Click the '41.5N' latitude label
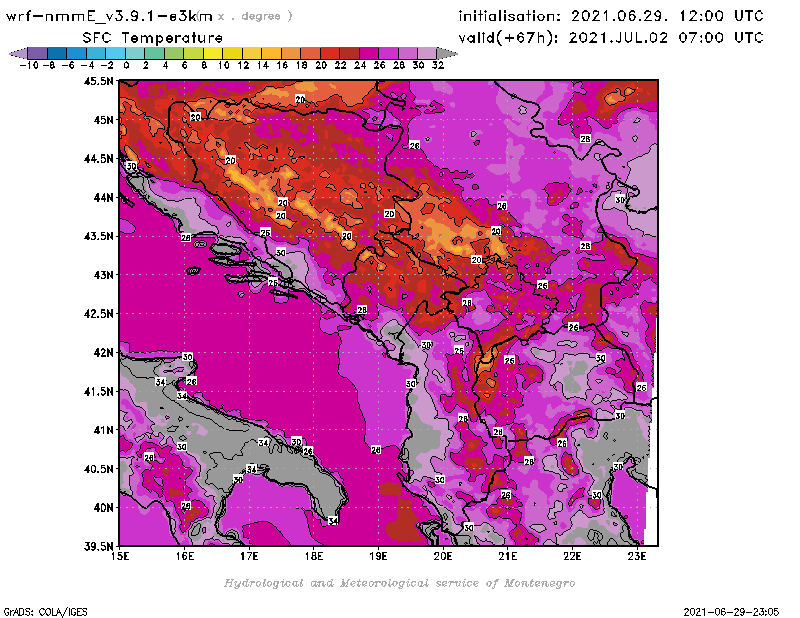 98,391
